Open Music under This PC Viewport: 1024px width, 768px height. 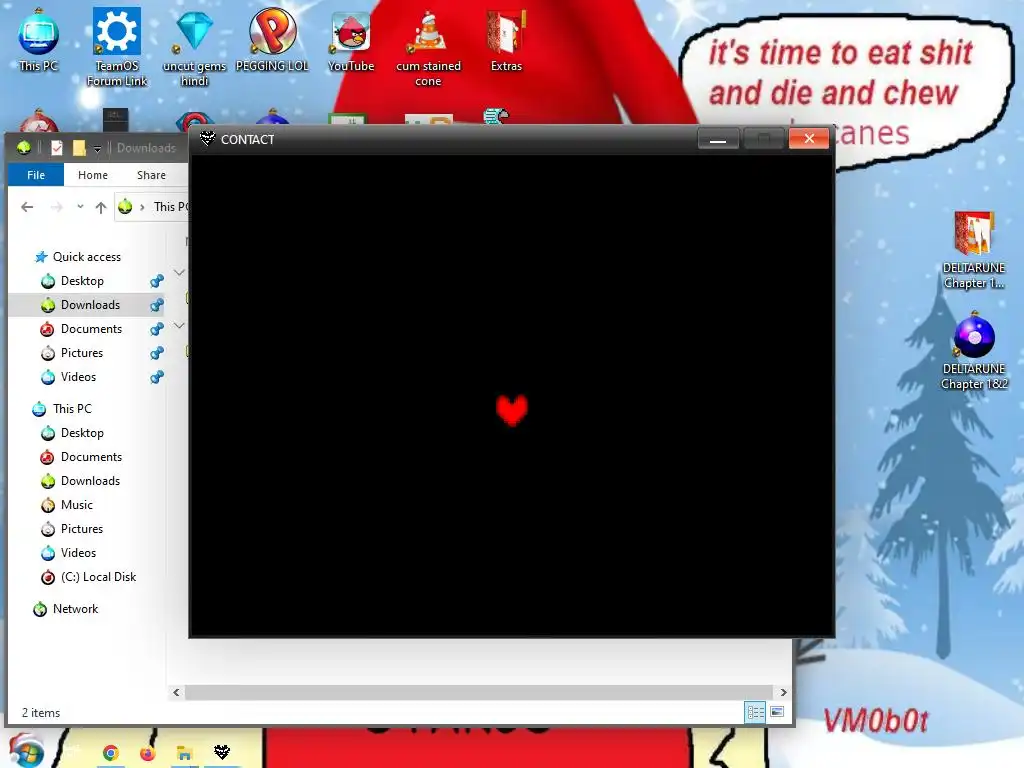pyautogui.click(x=76, y=505)
